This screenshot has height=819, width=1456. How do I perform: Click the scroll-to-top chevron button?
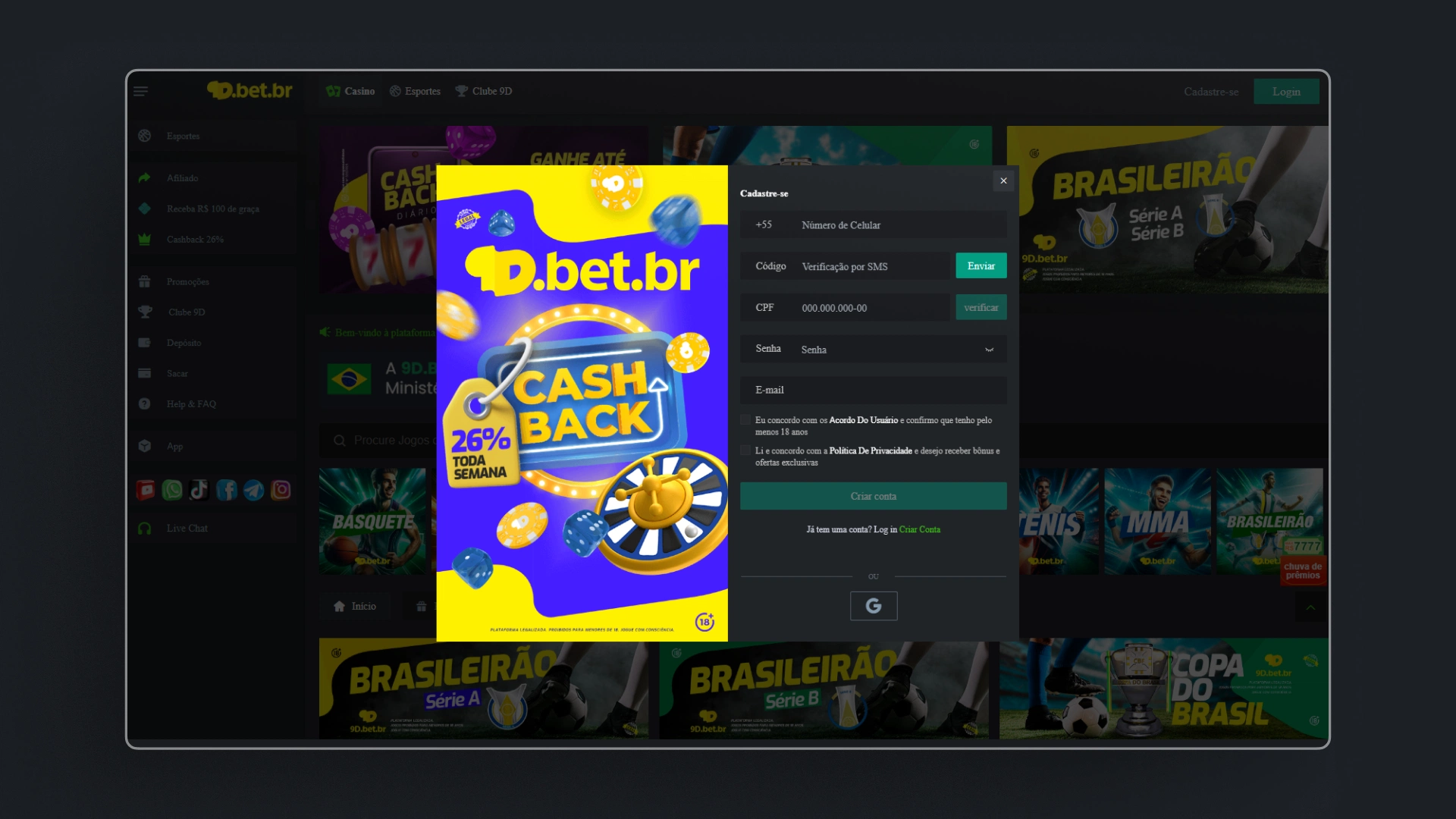1310,607
